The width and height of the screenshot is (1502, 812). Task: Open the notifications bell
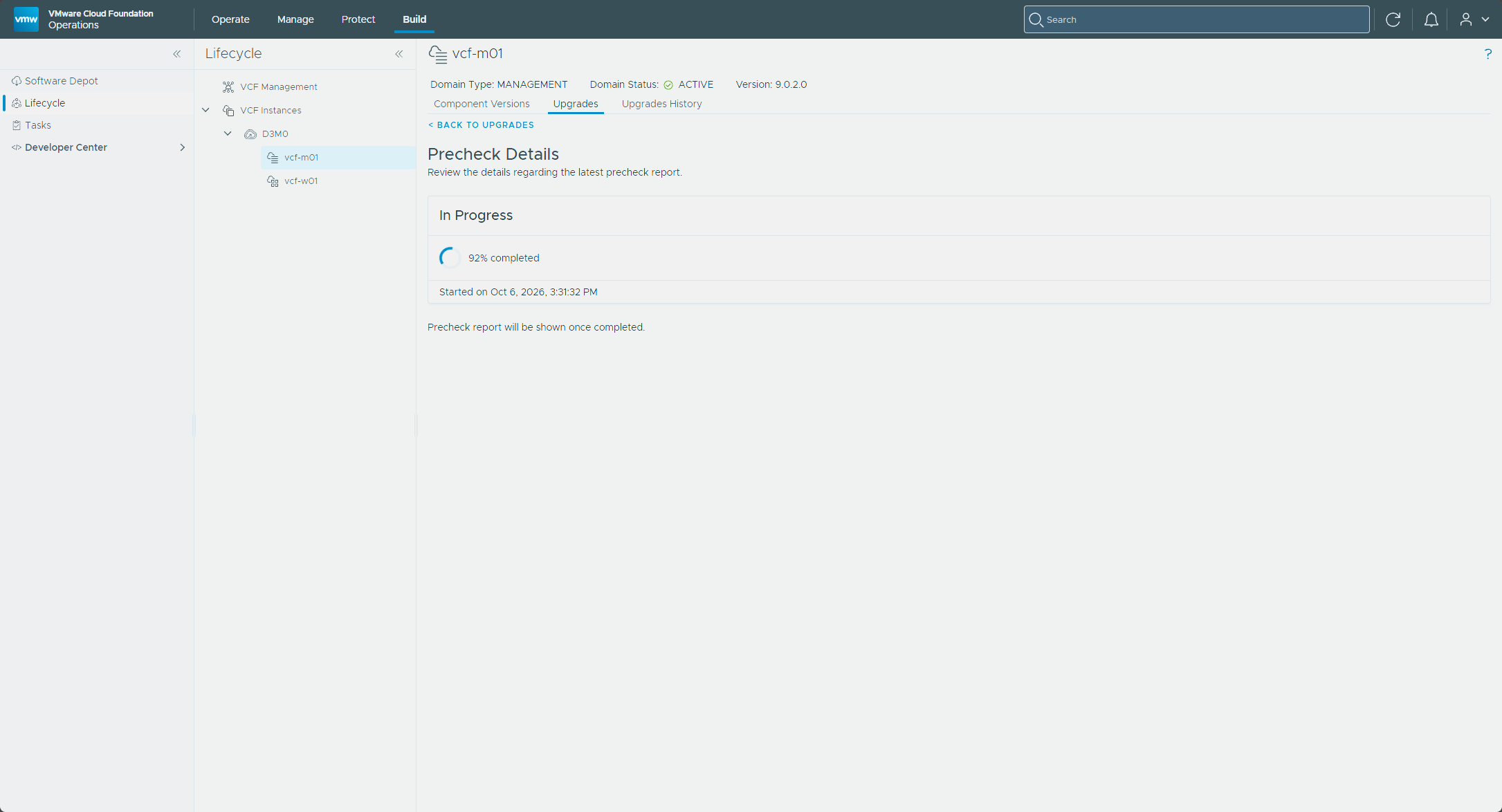click(x=1431, y=19)
